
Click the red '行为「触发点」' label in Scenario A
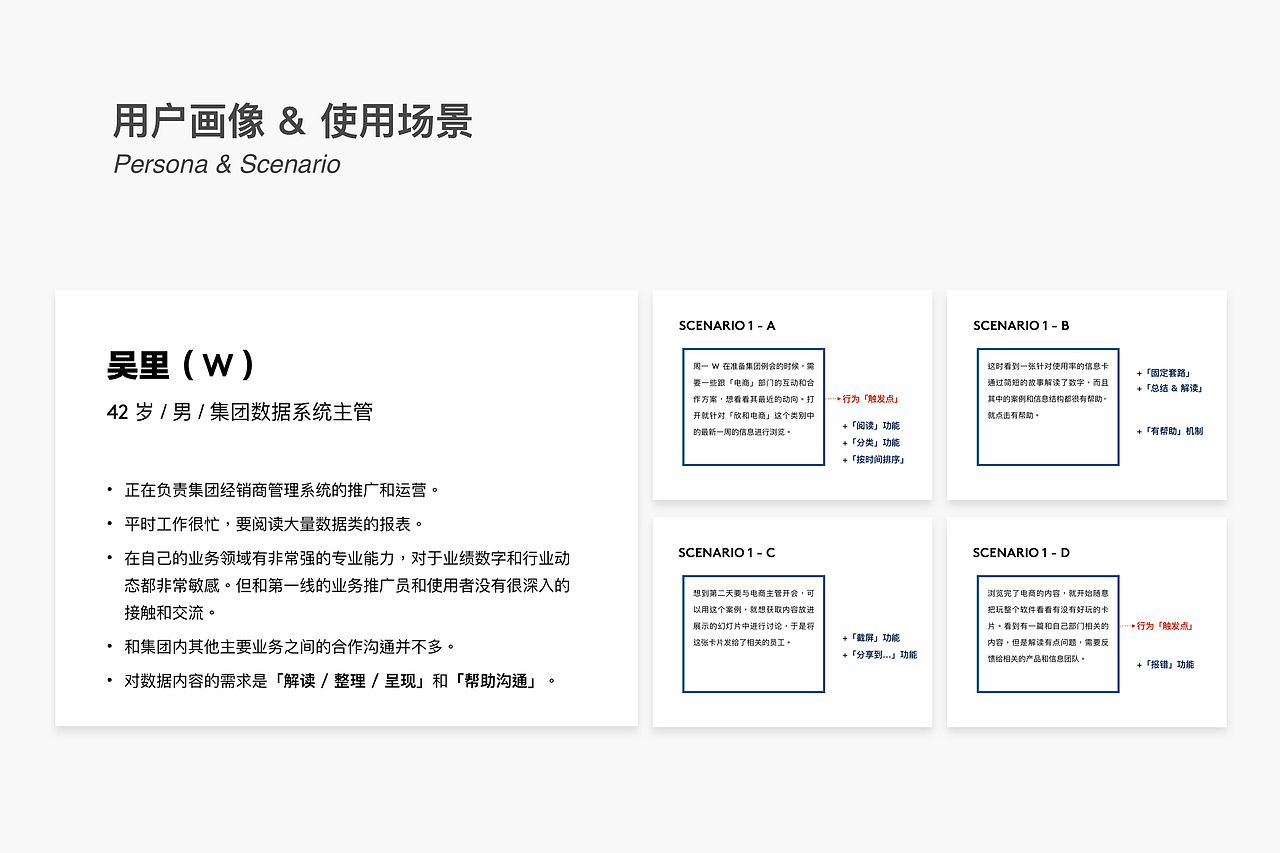(x=870, y=399)
